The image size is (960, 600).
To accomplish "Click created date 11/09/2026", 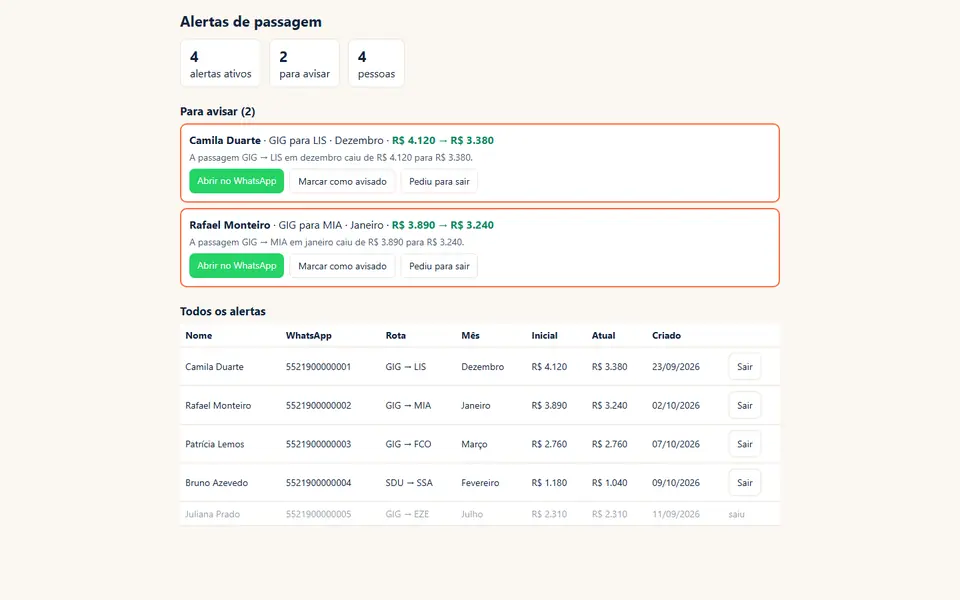I will pos(676,514).
